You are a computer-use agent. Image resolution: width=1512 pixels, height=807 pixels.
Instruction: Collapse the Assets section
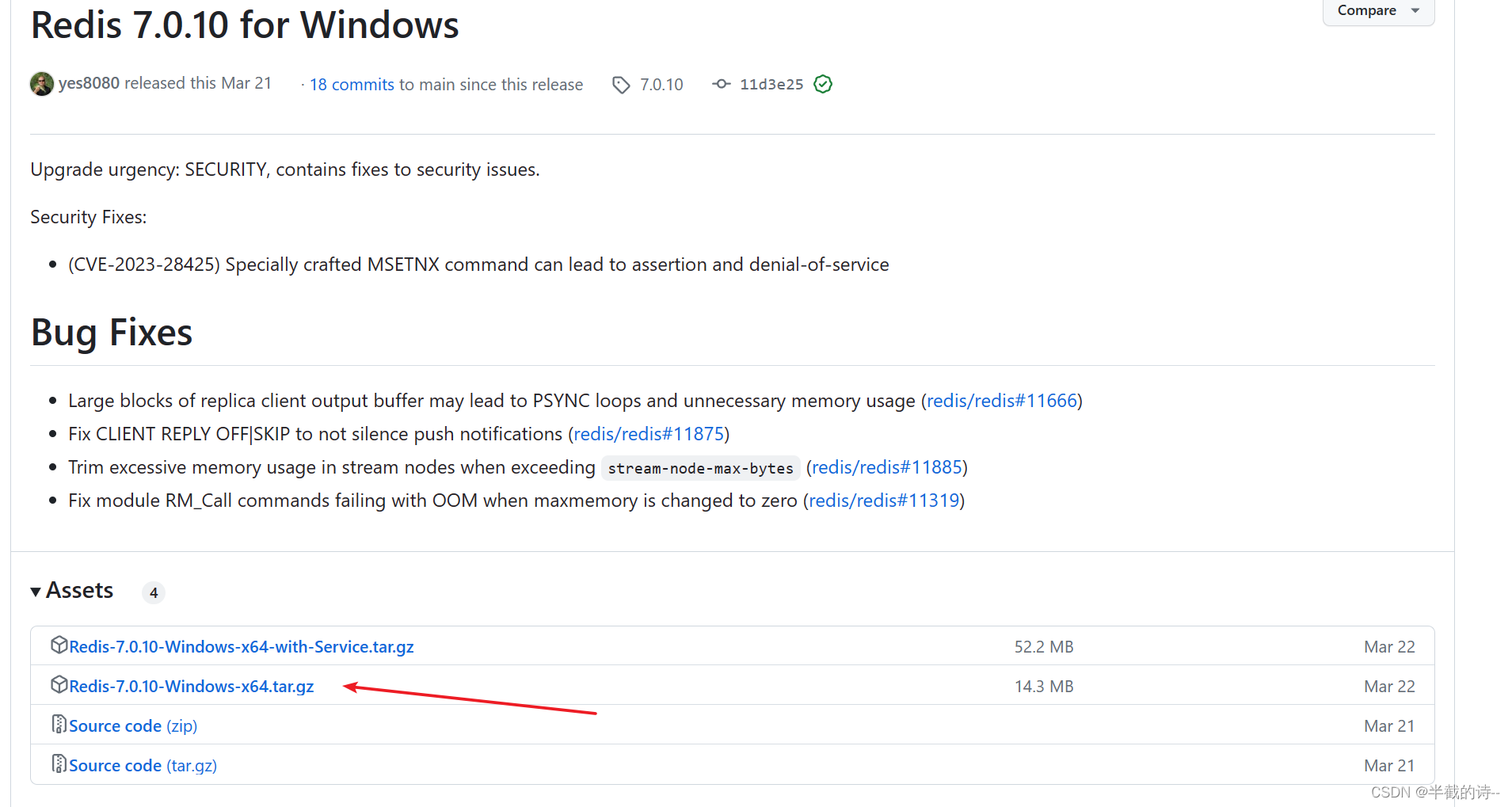[35, 591]
